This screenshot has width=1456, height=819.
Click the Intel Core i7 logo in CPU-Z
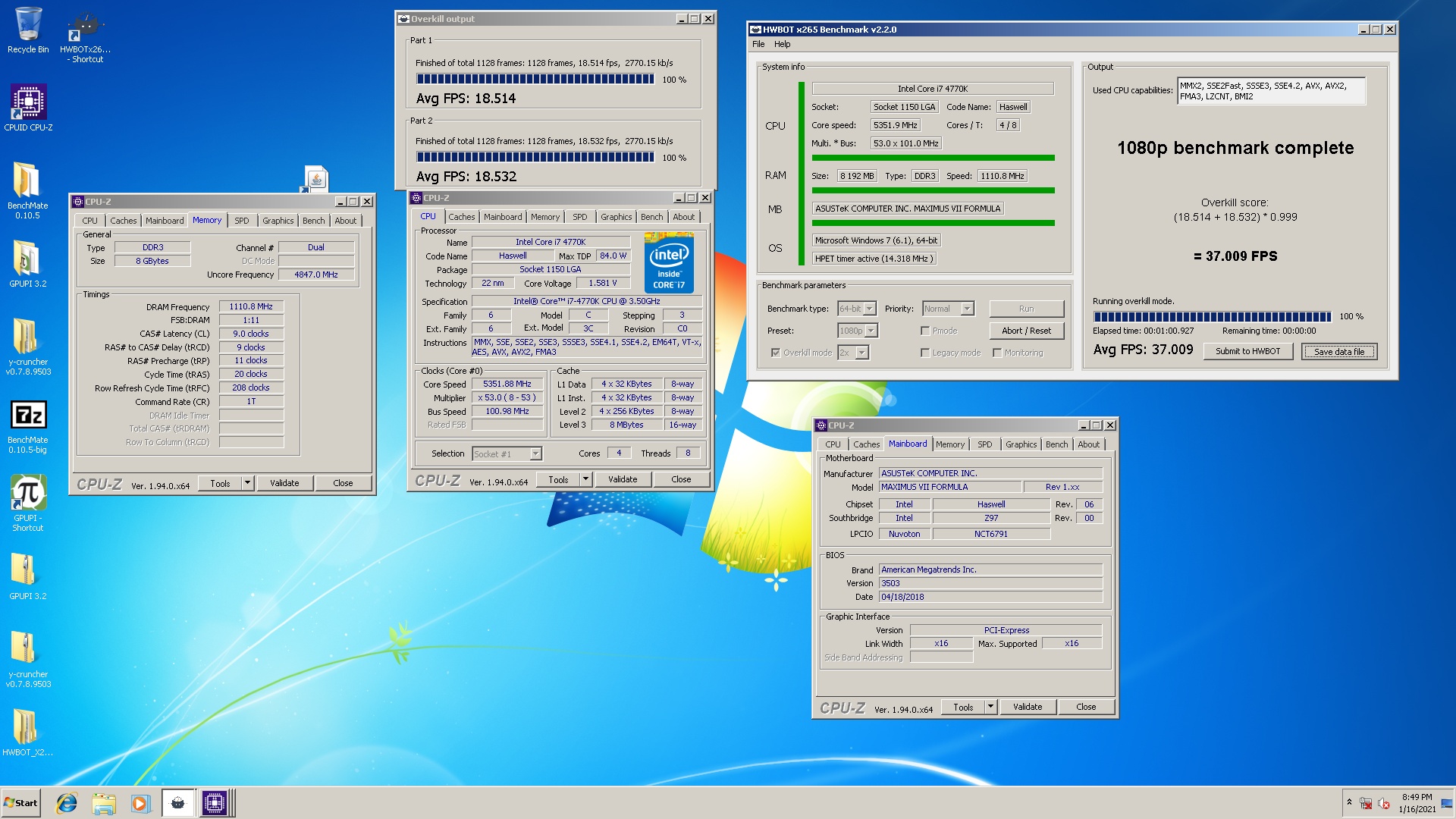pyautogui.click(x=669, y=263)
